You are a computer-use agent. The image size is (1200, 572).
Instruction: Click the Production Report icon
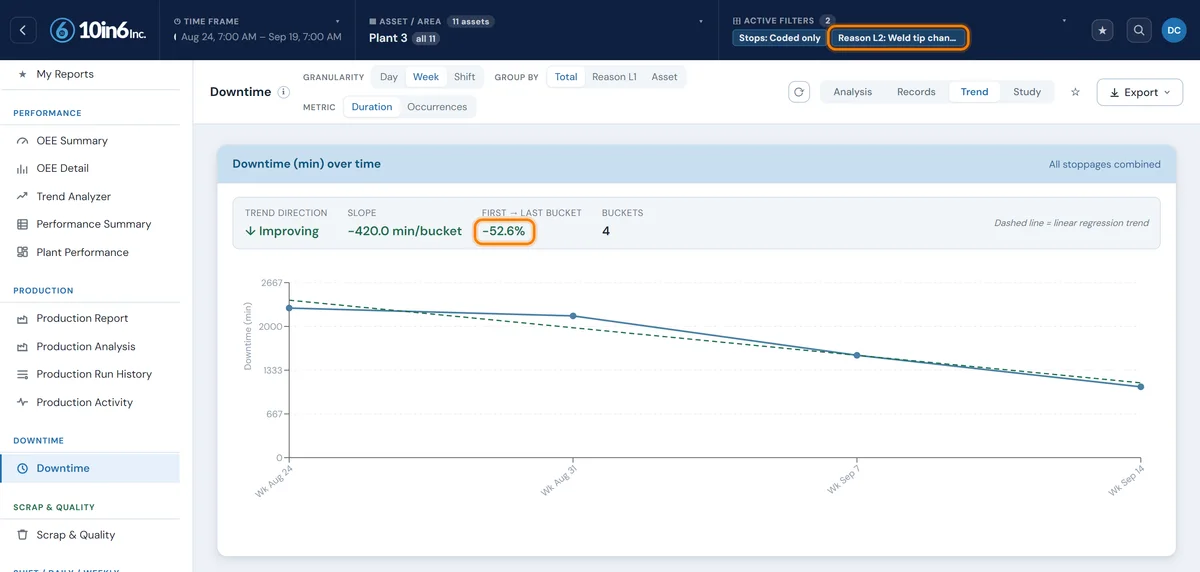(23, 319)
